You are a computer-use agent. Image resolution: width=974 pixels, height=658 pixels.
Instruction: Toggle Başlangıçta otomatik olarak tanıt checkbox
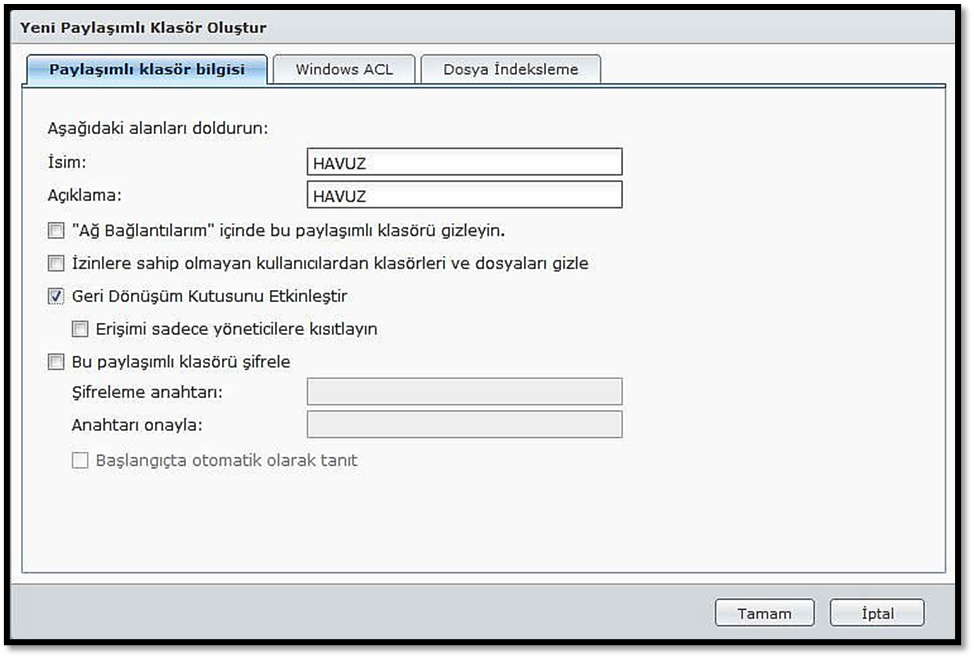tap(80, 461)
